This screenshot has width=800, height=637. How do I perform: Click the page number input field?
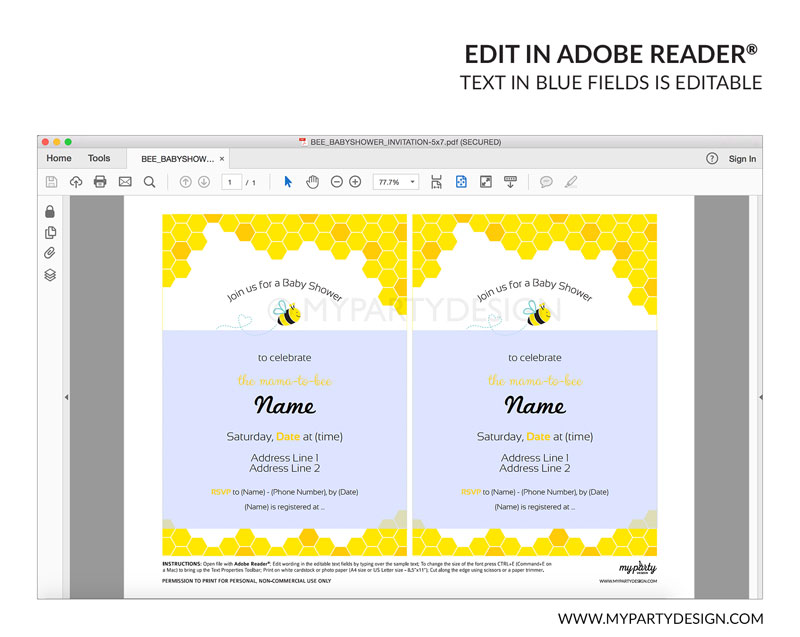pyautogui.click(x=232, y=182)
